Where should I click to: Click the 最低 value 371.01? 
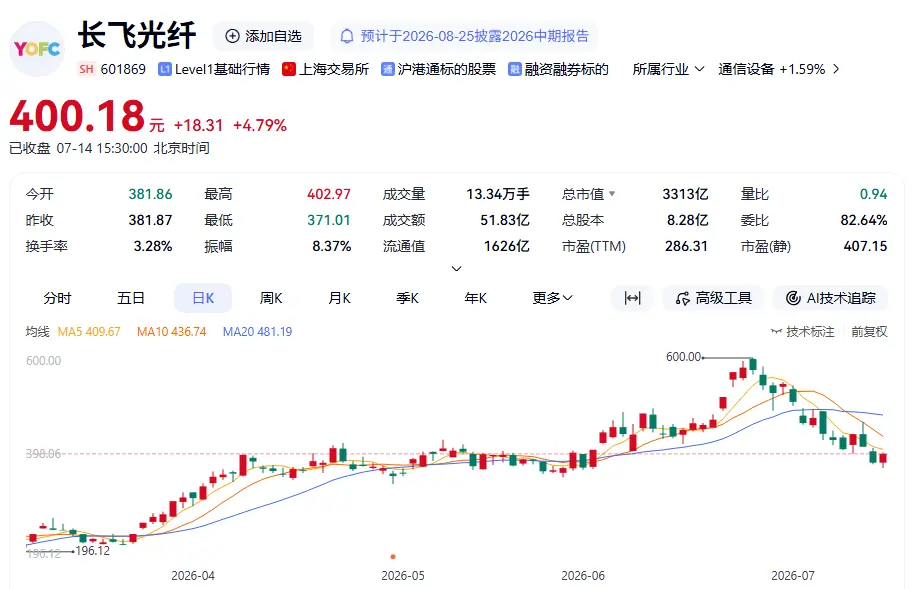(329, 220)
